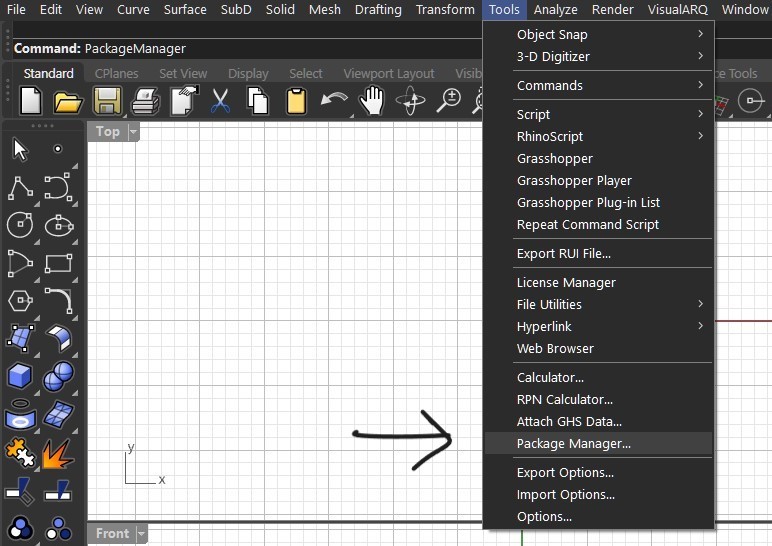Image resolution: width=772 pixels, height=546 pixels.
Task: Click the New file icon
Action: click(31, 101)
